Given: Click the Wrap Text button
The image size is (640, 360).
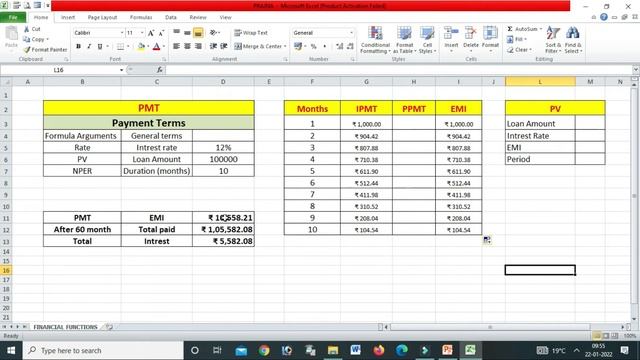Looking at the screenshot, I should click(251, 32).
